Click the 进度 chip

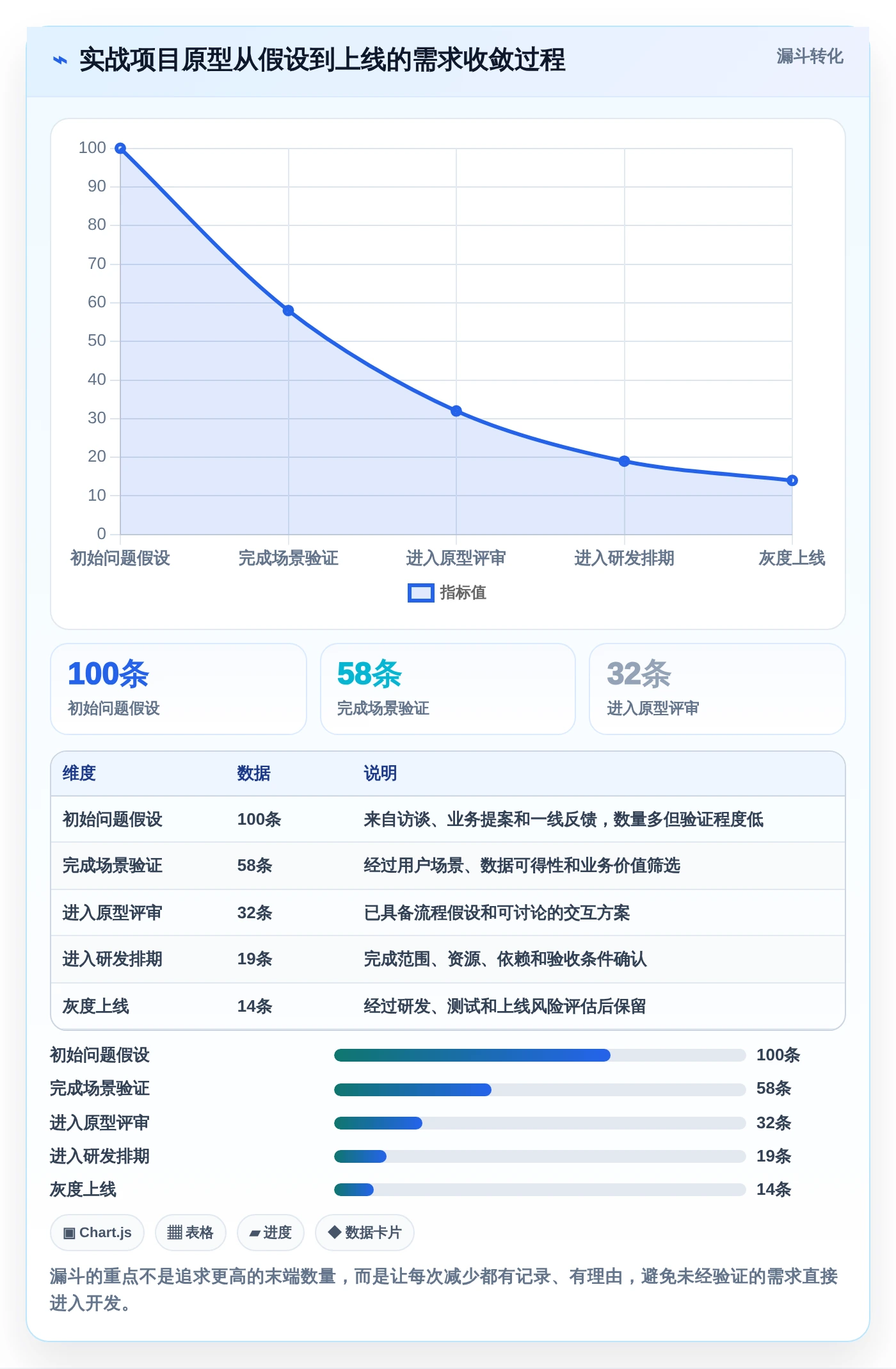271,1233
